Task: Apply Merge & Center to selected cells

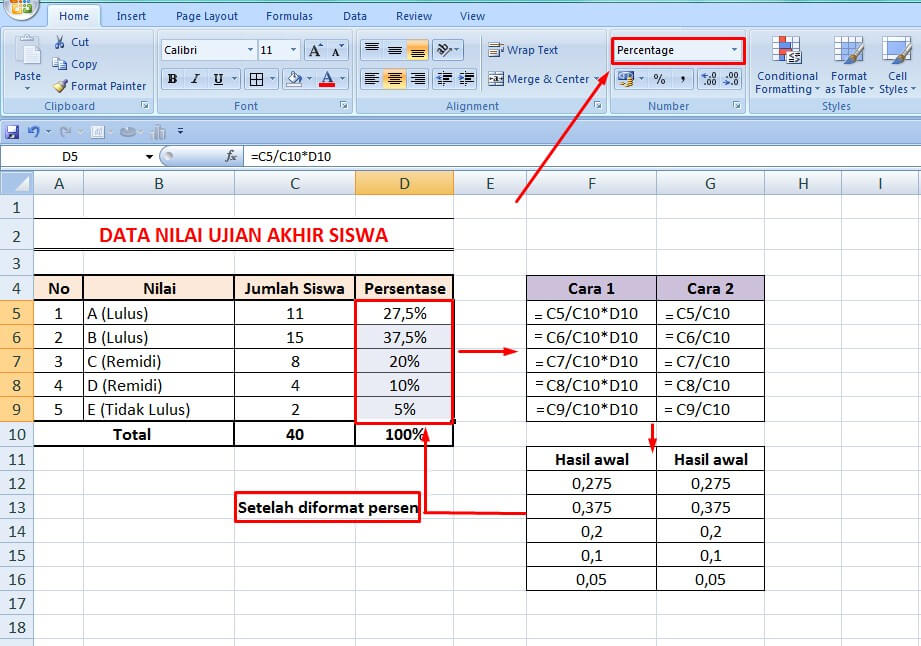Action: (541, 78)
